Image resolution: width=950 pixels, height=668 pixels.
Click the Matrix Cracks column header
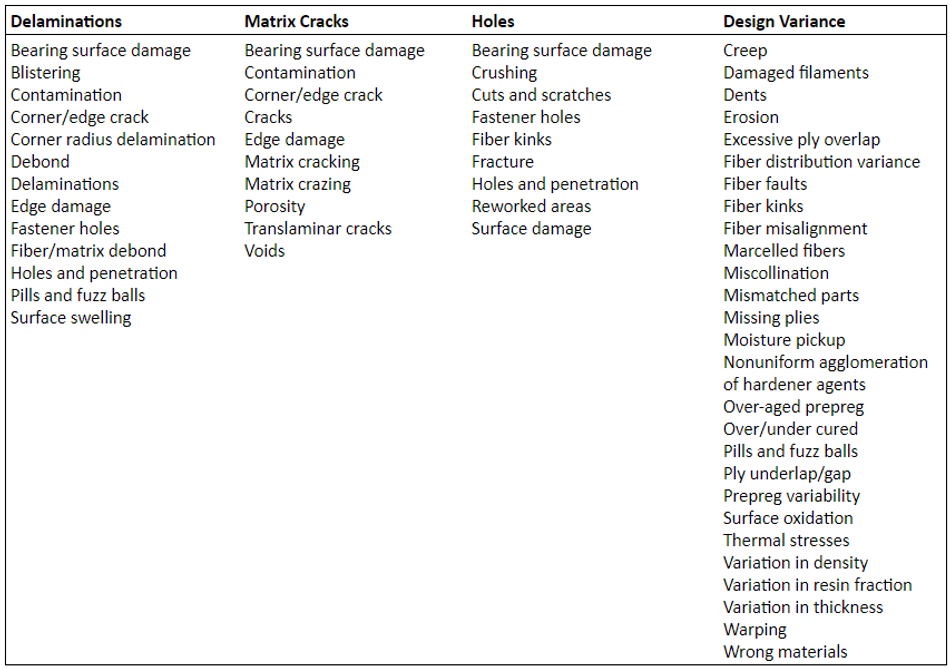(x=297, y=21)
